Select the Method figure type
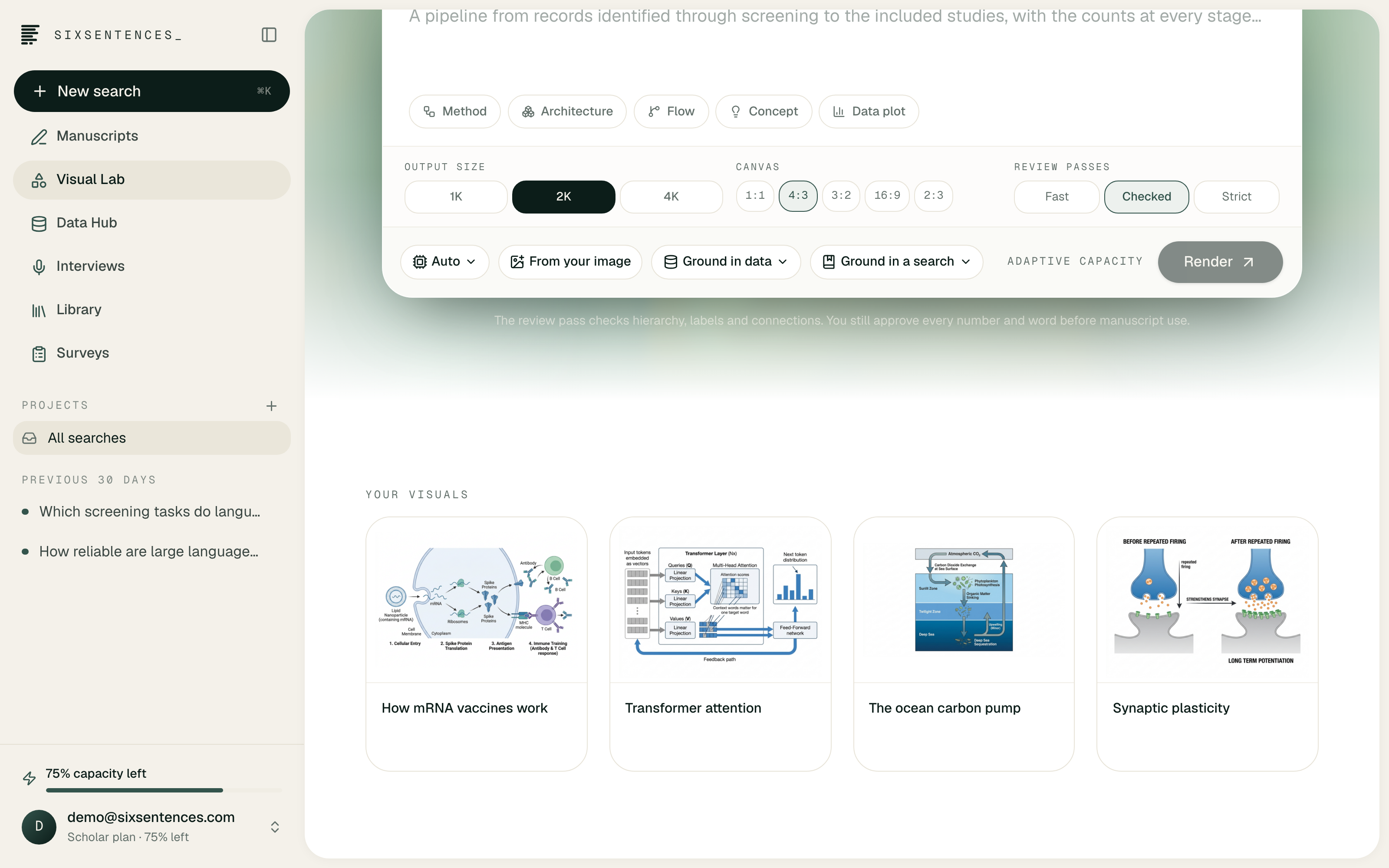This screenshot has height=868, width=1389. (x=454, y=112)
